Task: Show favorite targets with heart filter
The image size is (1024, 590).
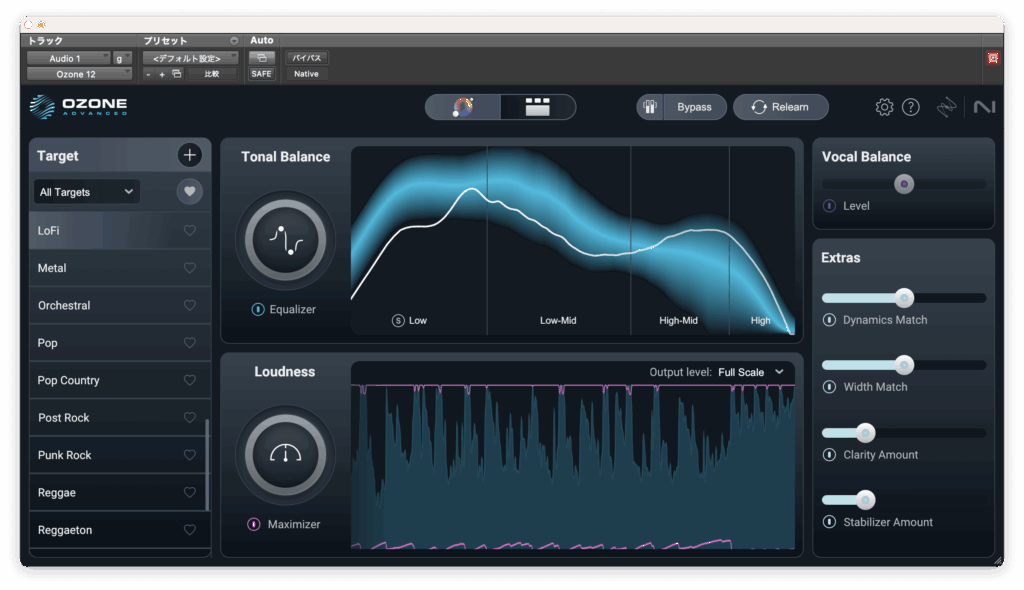Action: point(190,192)
